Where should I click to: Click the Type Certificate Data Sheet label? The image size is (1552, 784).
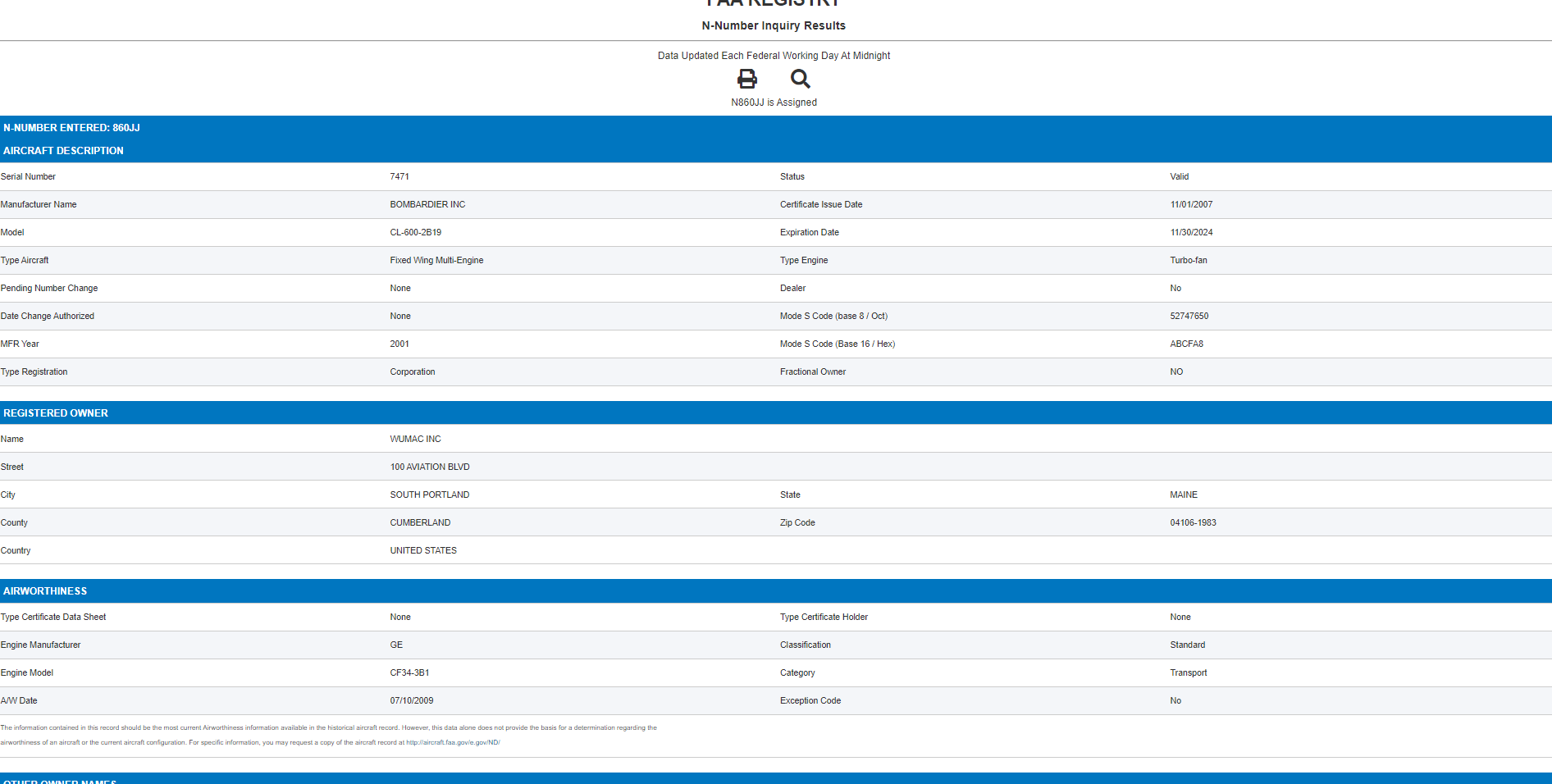point(53,617)
